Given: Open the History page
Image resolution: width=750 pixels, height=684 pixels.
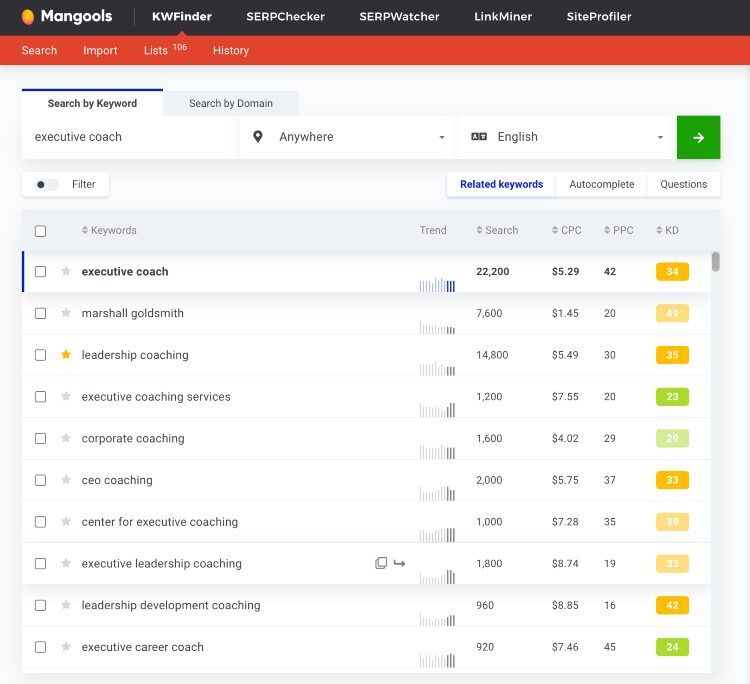Looking at the screenshot, I should 231,50.
